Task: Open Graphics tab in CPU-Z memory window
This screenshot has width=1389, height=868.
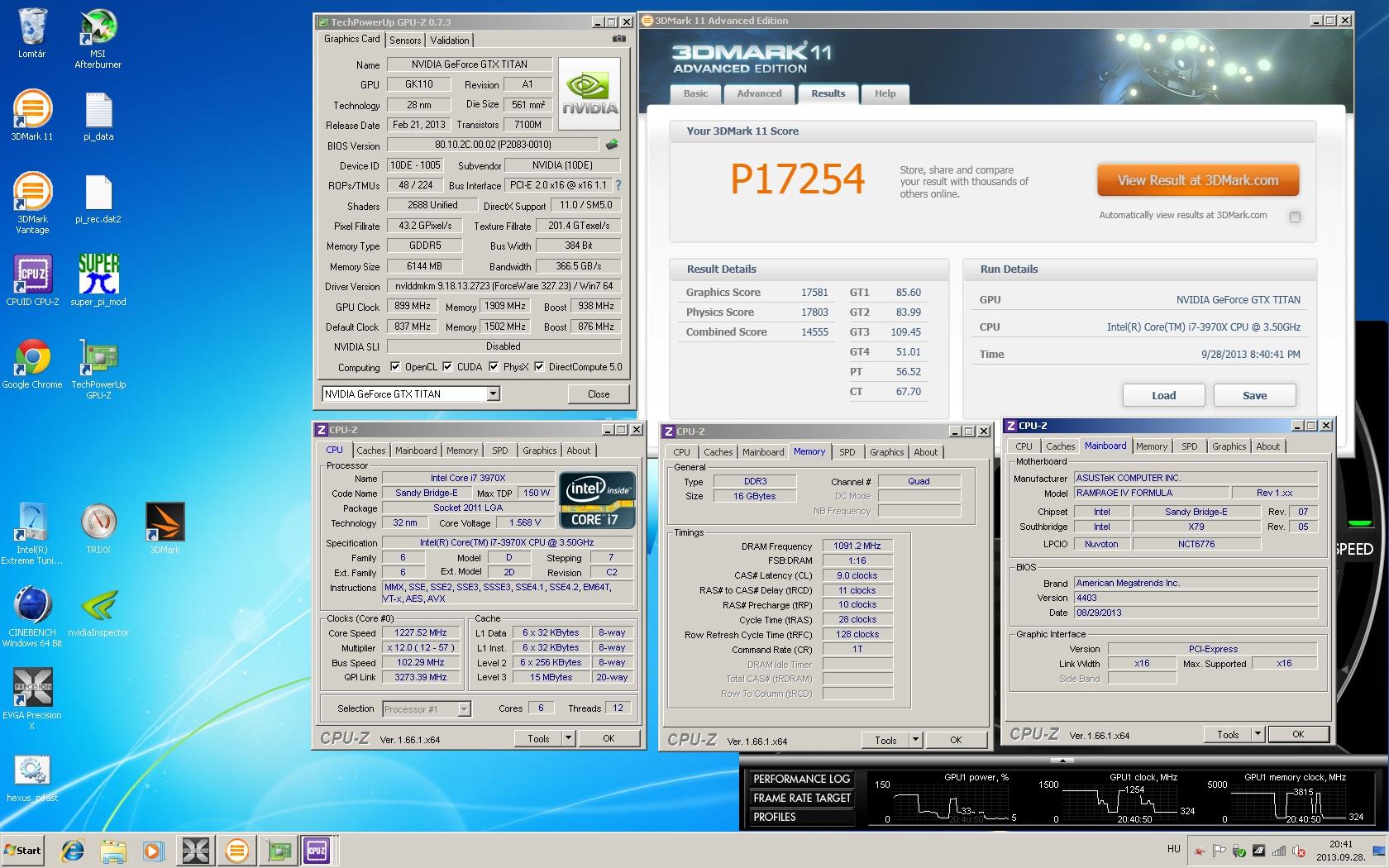Action: coord(886,452)
